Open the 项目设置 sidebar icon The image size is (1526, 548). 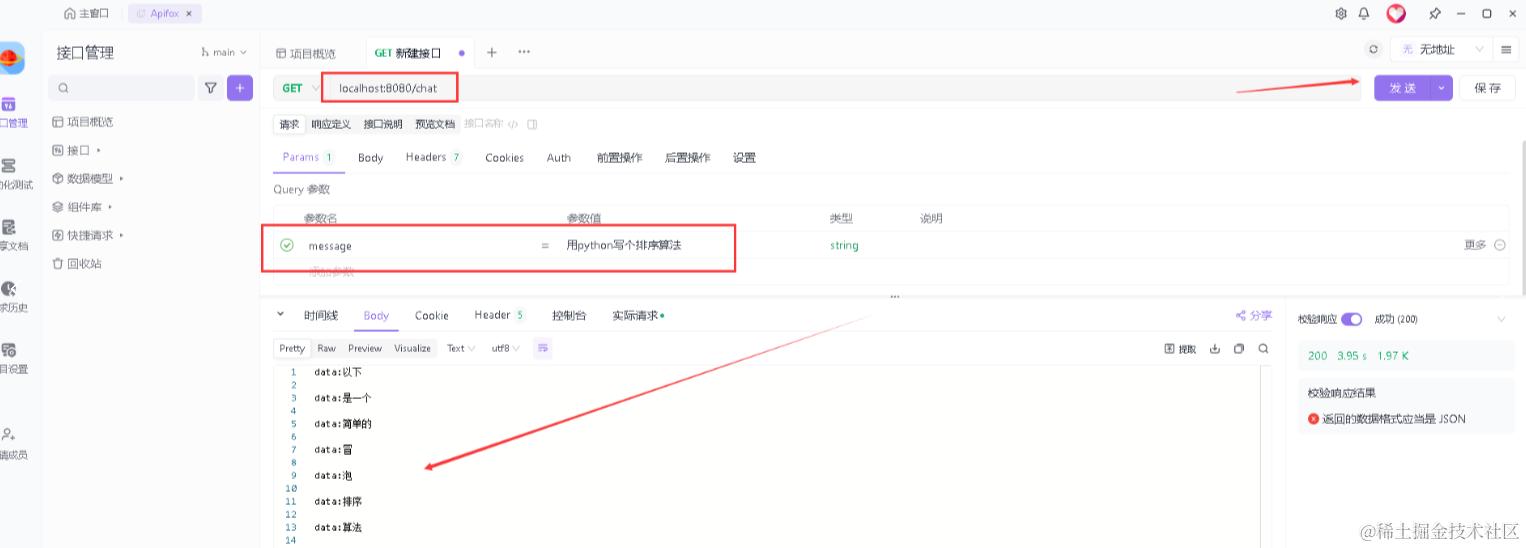tap(9, 350)
